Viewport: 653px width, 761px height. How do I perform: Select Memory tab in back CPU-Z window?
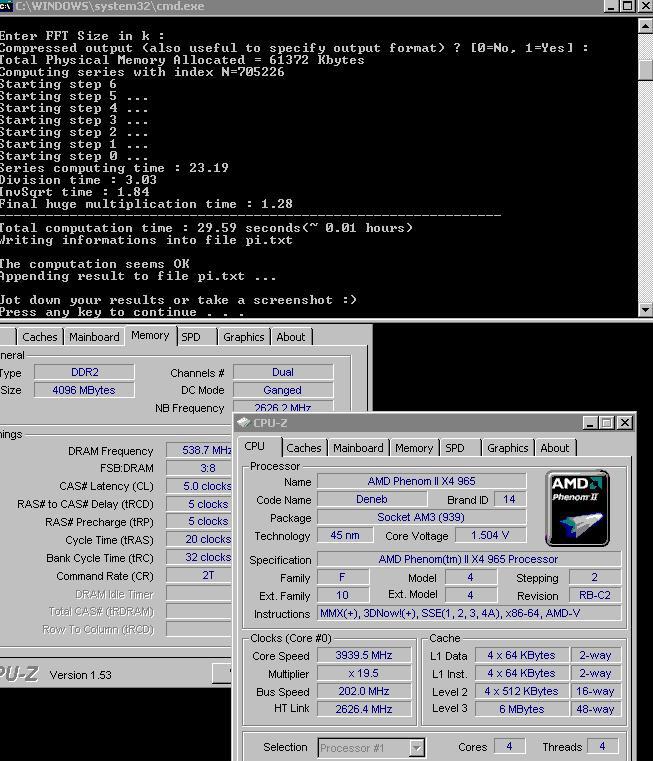(x=150, y=335)
